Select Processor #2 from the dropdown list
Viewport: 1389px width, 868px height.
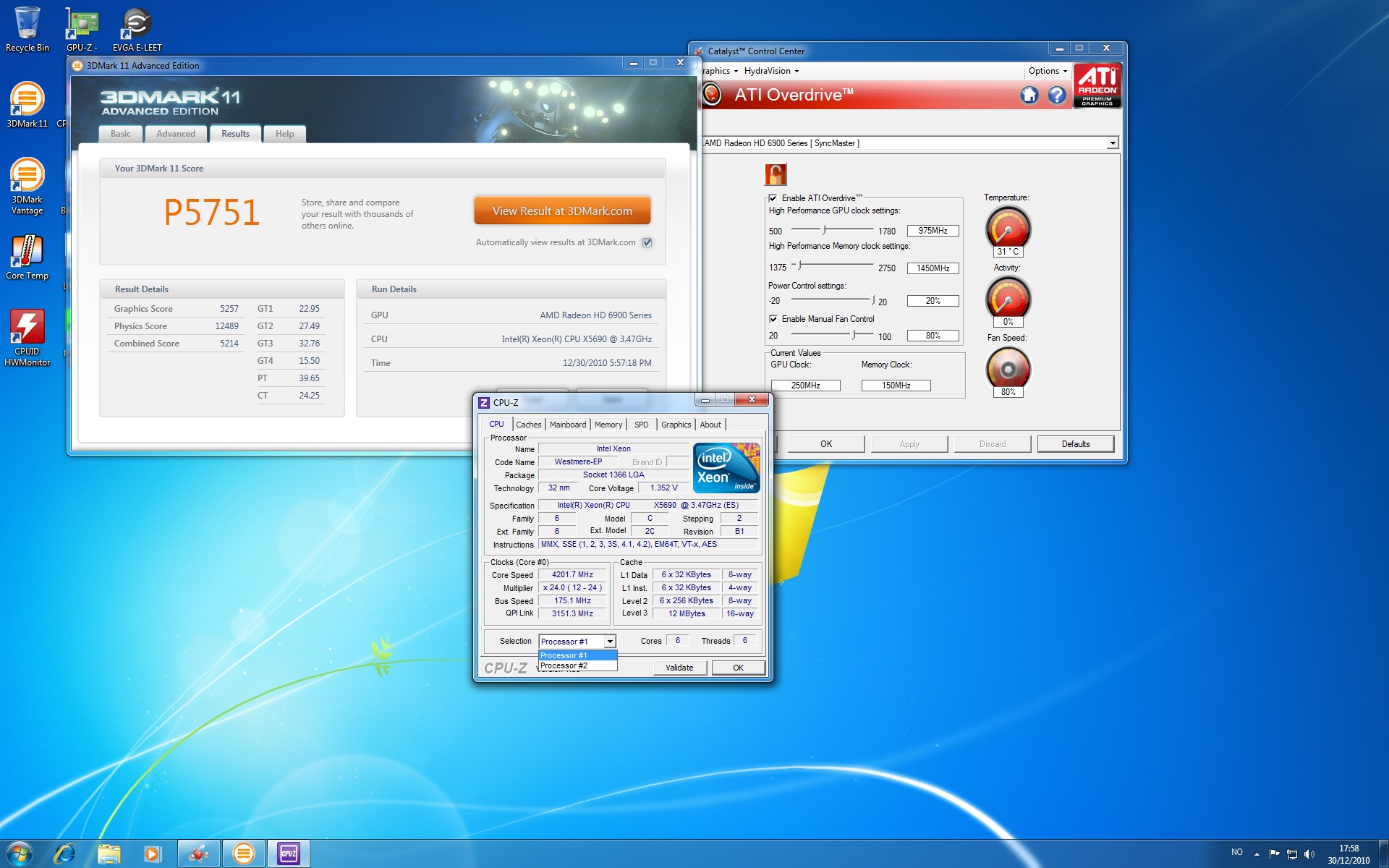click(578, 666)
